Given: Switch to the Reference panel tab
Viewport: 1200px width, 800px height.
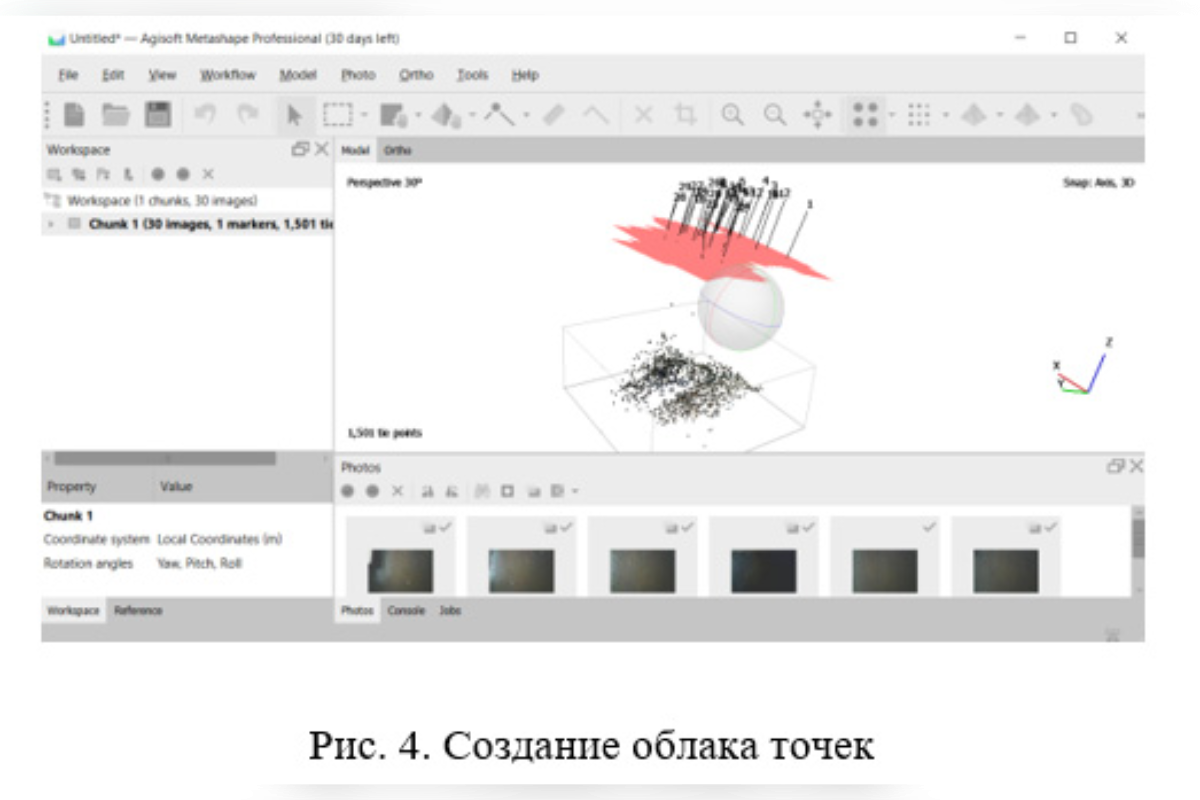Looking at the screenshot, I should coord(138,610).
